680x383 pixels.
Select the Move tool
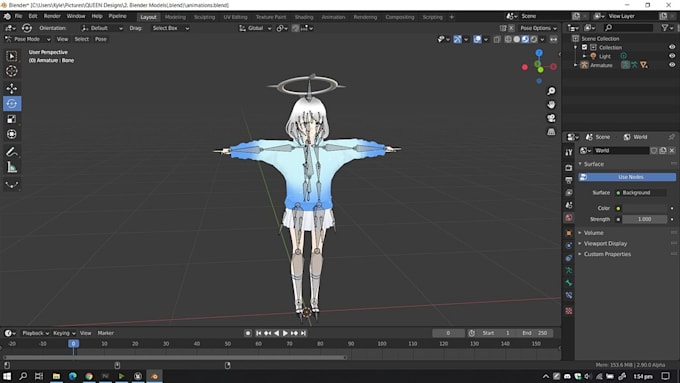[12, 88]
